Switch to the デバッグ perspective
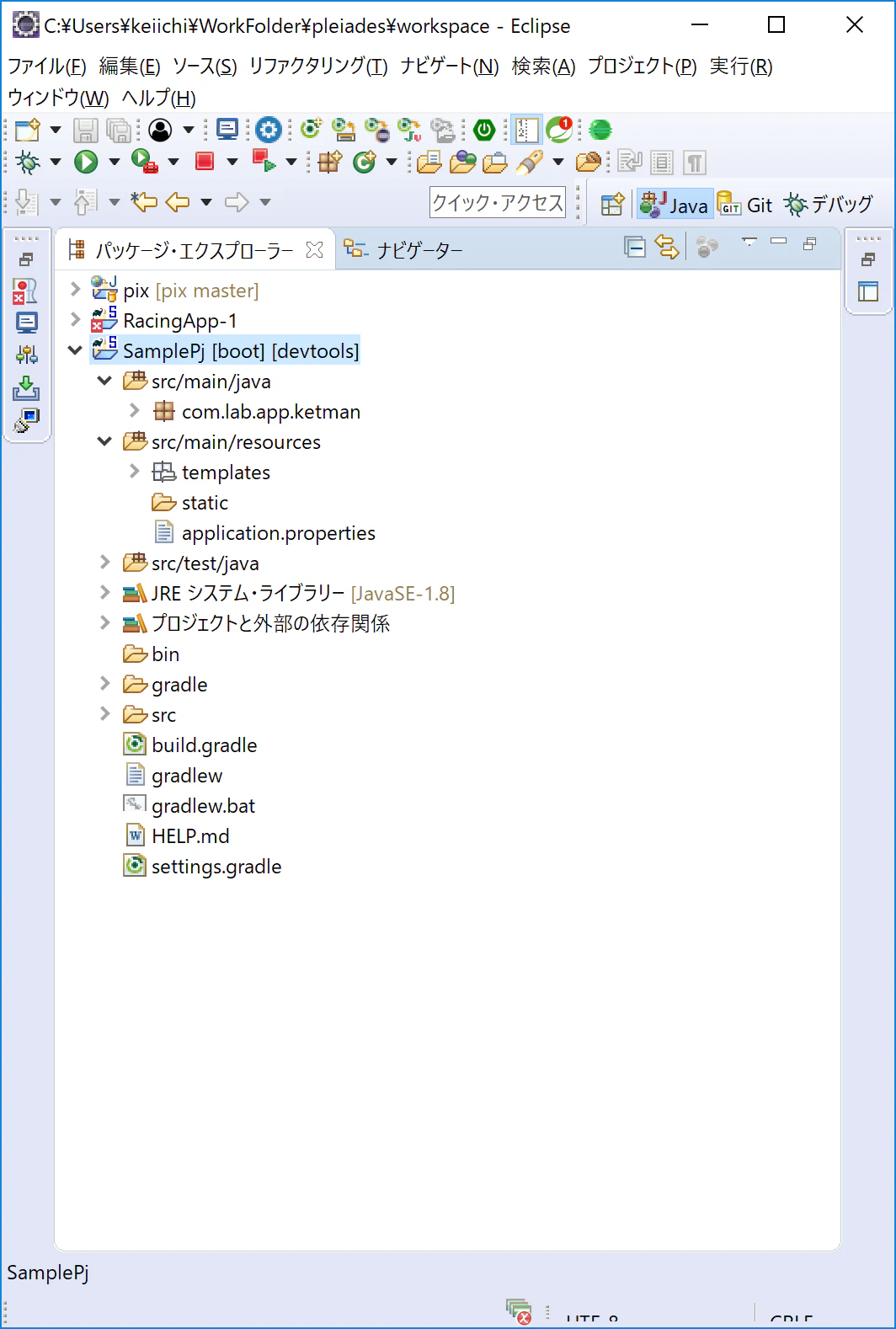This screenshot has height=1329, width=896. point(829,205)
